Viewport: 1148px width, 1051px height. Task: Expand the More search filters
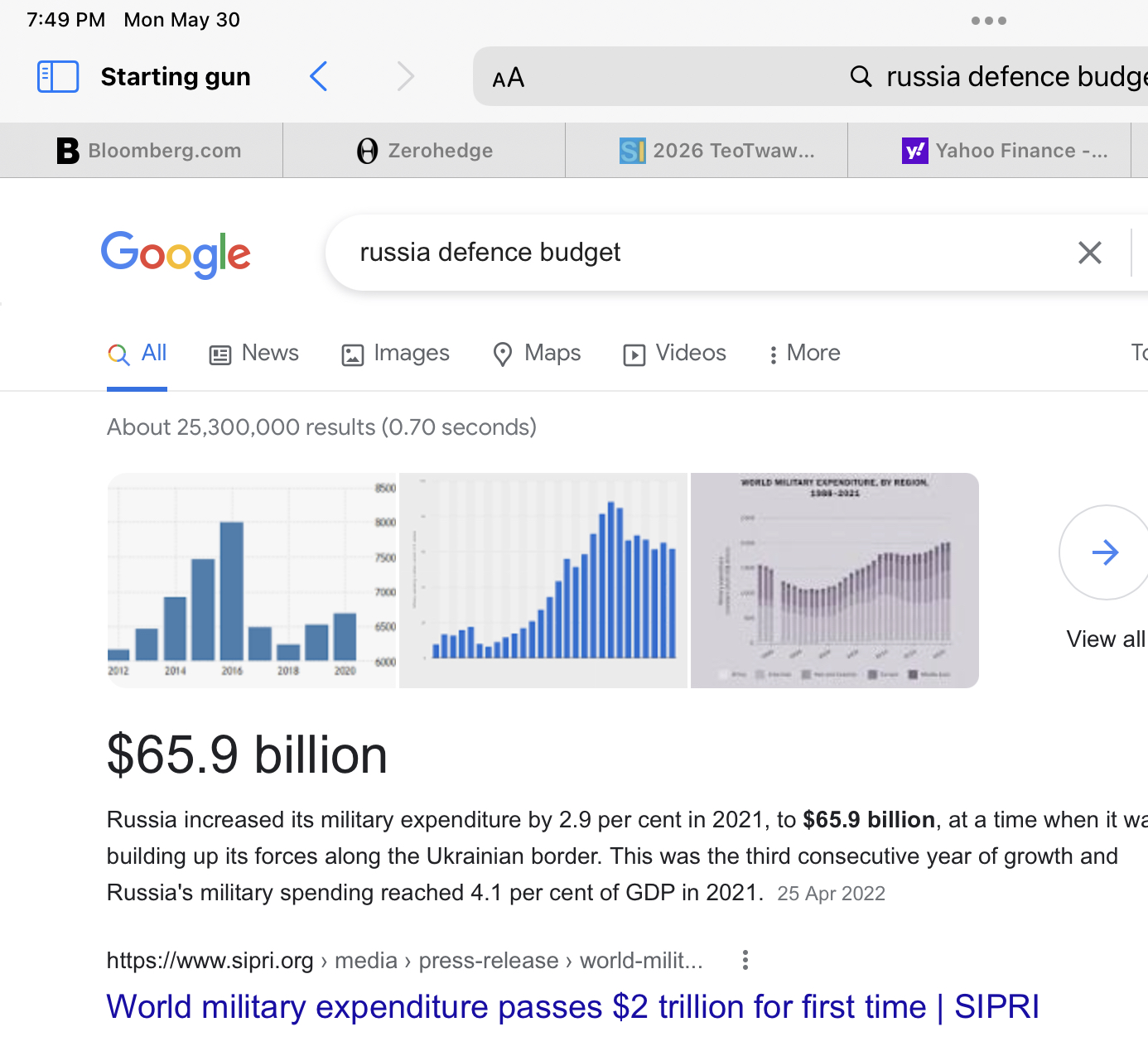(x=803, y=354)
